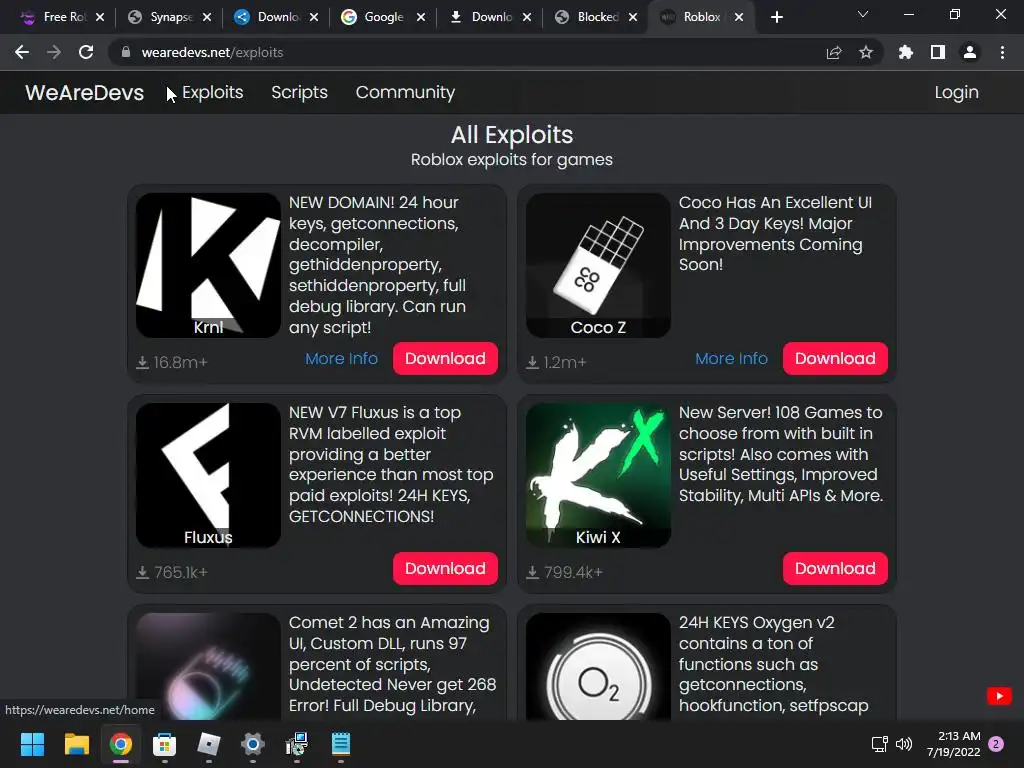Click the network tray icon

880,744
